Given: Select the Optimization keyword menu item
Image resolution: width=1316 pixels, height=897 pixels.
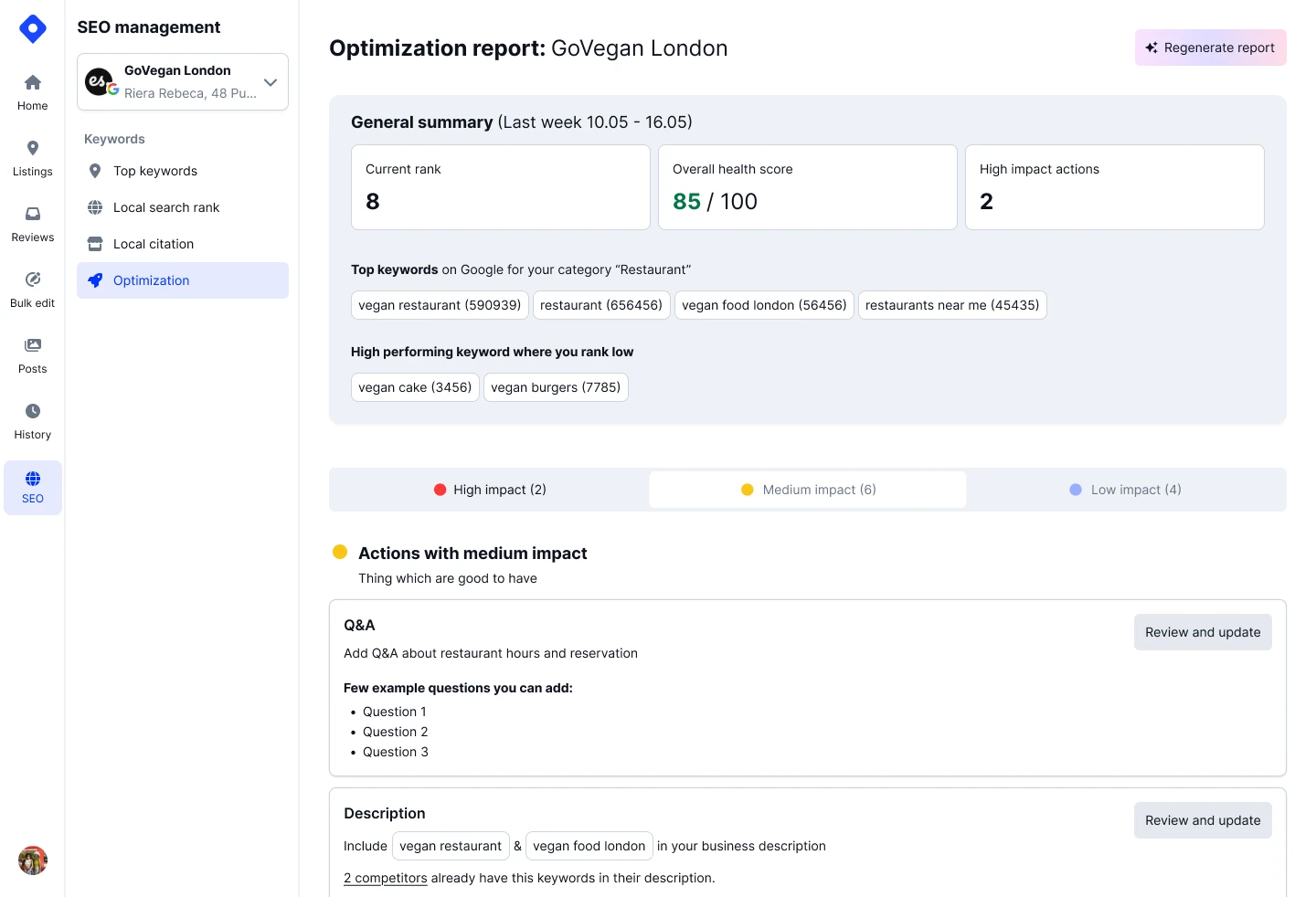Looking at the screenshot, I should pyautogui.click(x=151, y=280).
